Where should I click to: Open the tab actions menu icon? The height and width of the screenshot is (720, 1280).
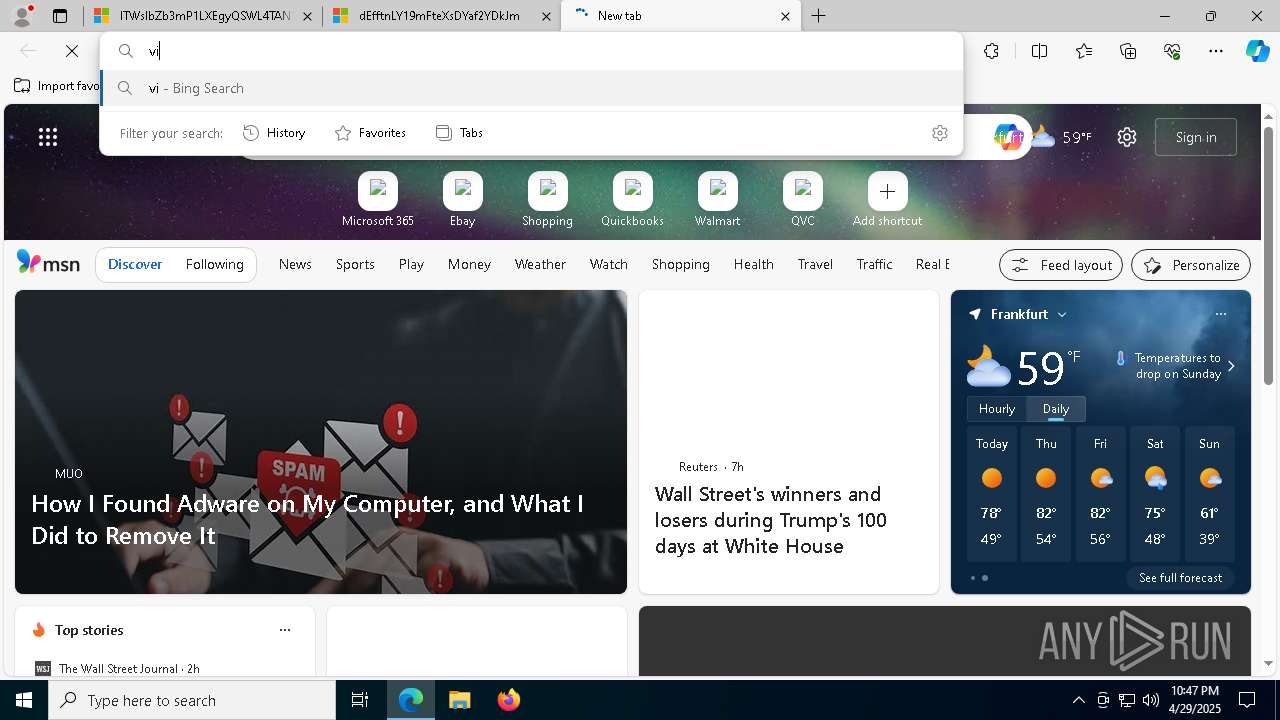point(60,16)
